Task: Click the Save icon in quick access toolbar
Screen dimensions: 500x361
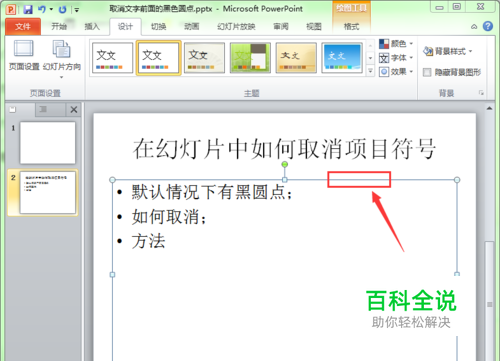Action: [x=28, y=9]
